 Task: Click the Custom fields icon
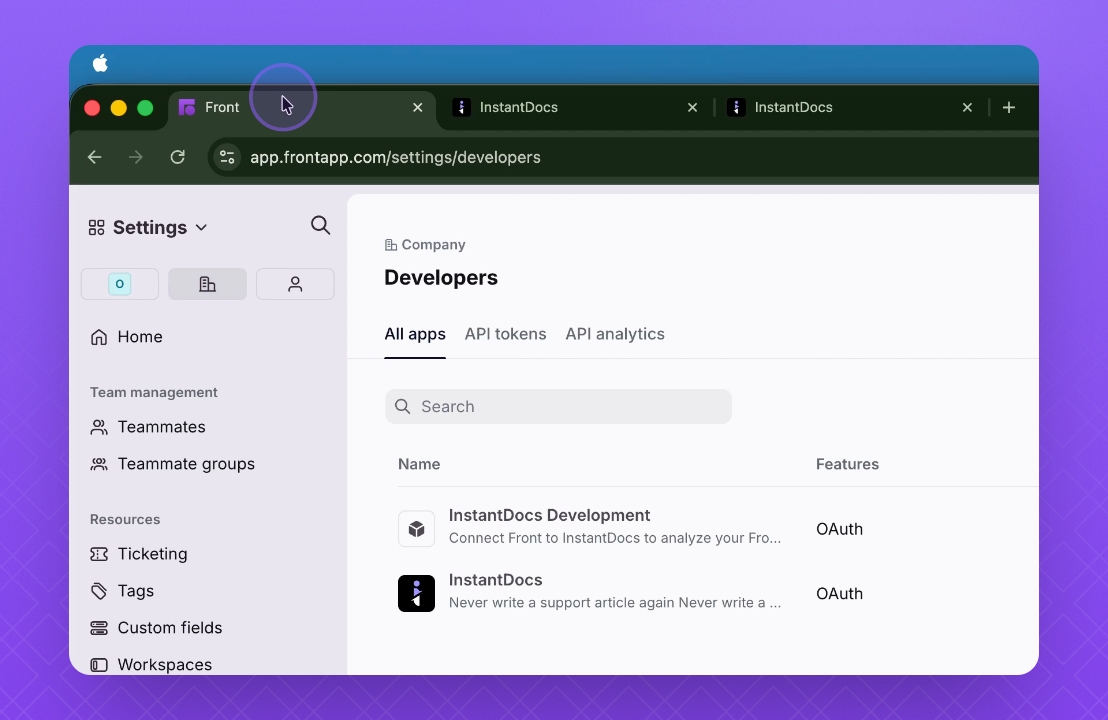click(99, 627)
